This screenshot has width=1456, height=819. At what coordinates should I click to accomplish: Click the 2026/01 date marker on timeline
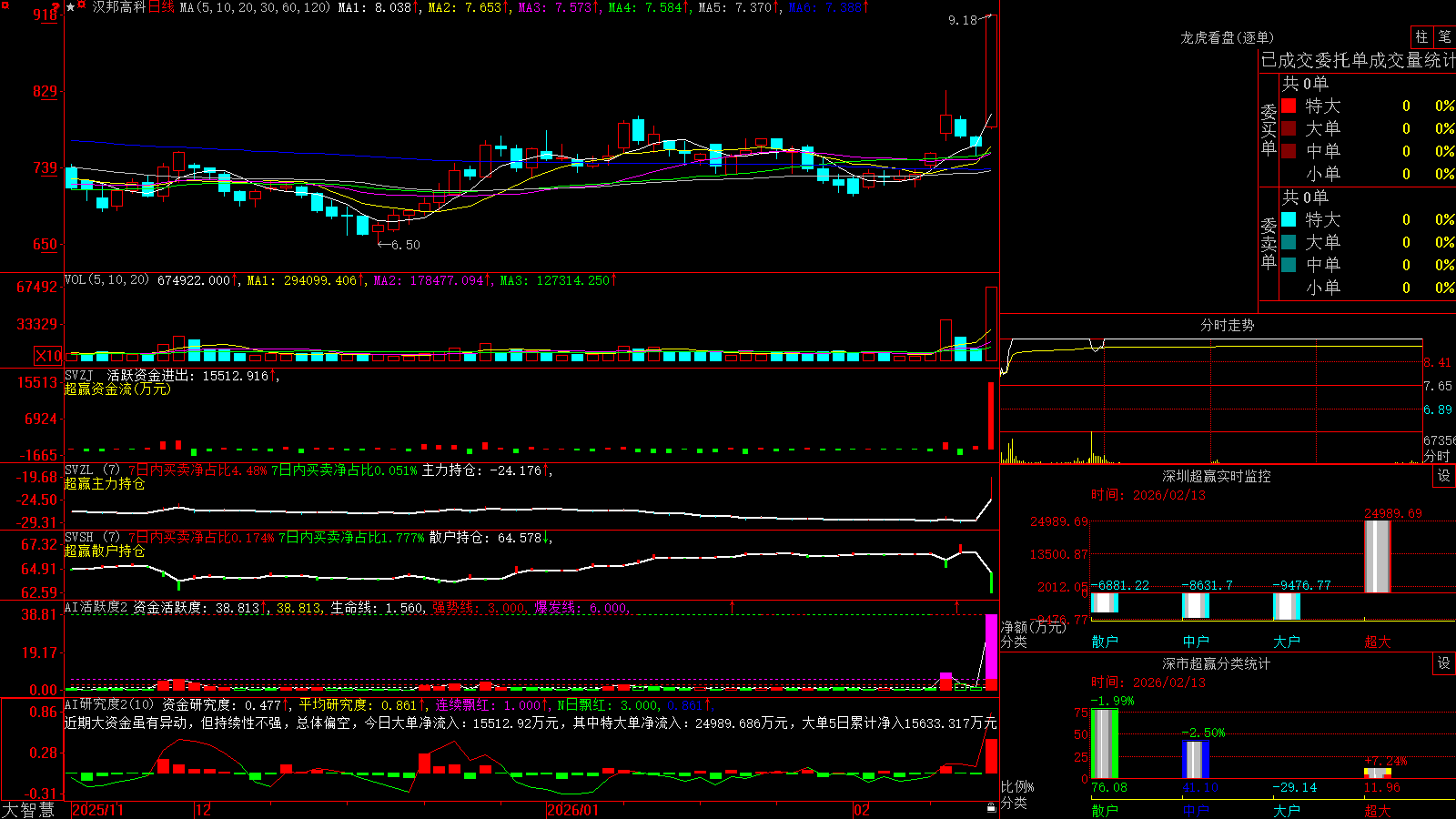[572, 810]
